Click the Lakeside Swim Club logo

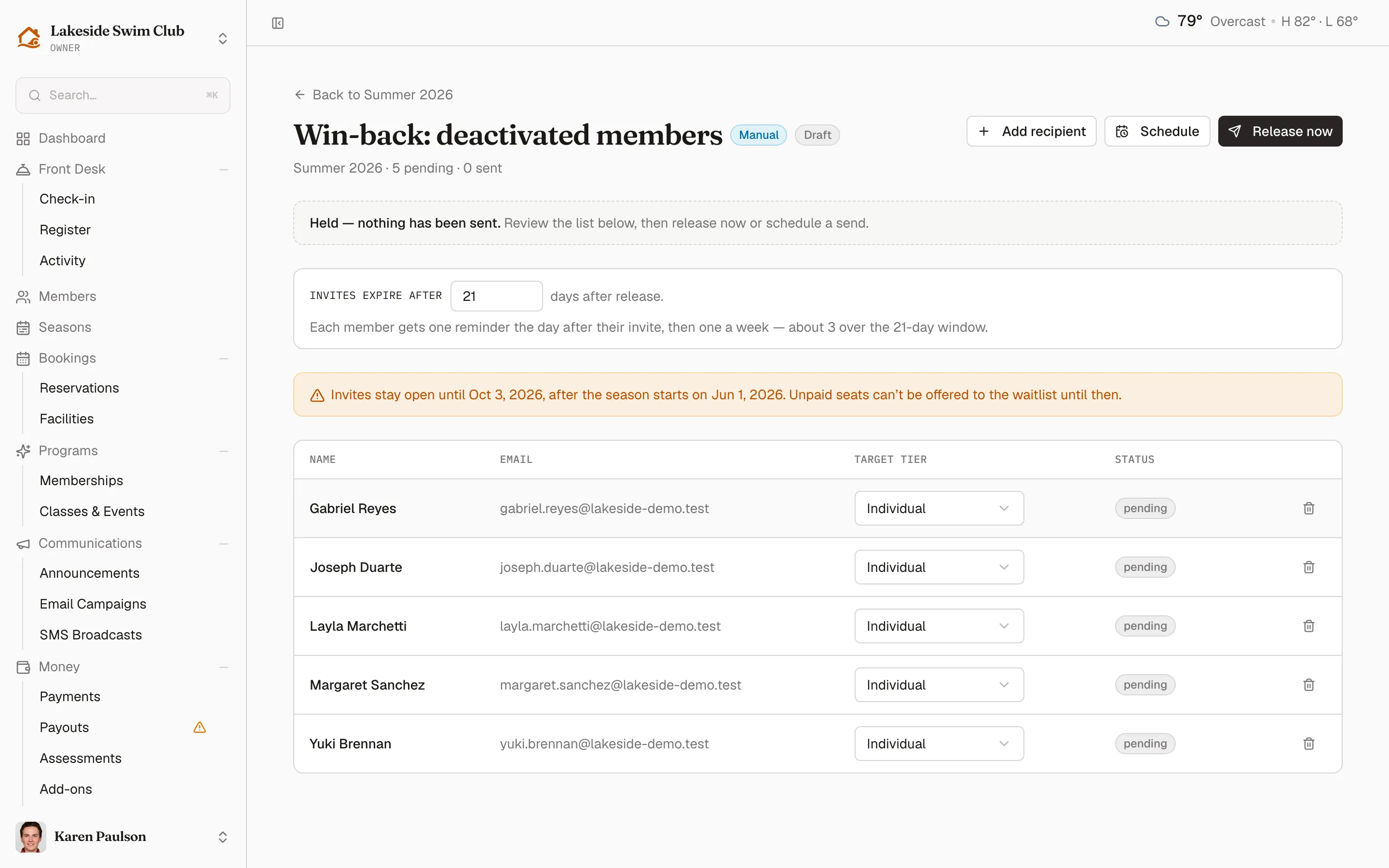pyautogui.click(x=29, y=38)
